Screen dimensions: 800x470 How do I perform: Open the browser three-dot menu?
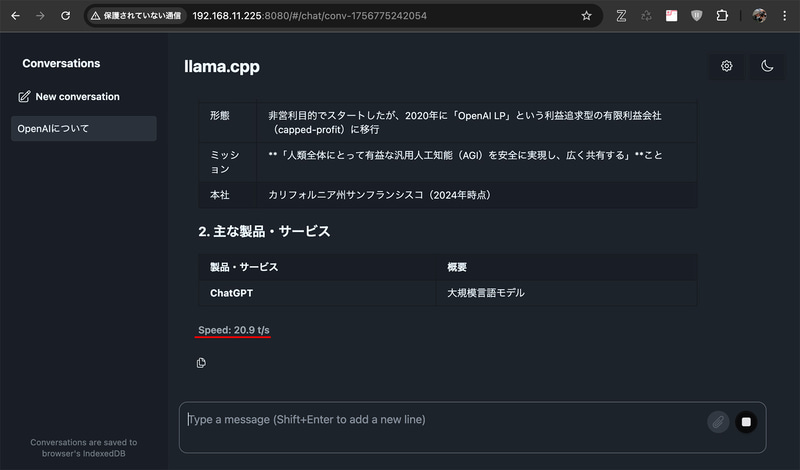785,16
